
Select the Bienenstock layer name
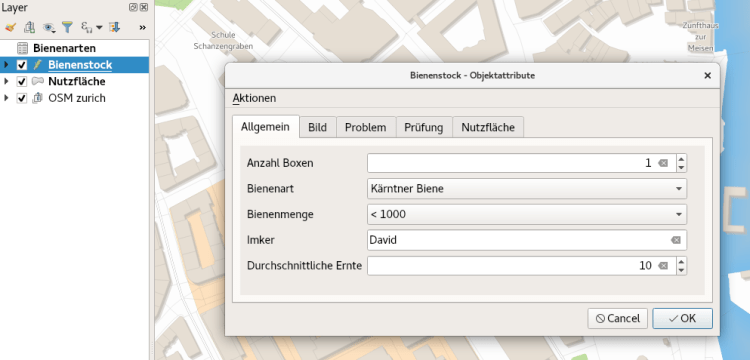[x=80, y=65]
